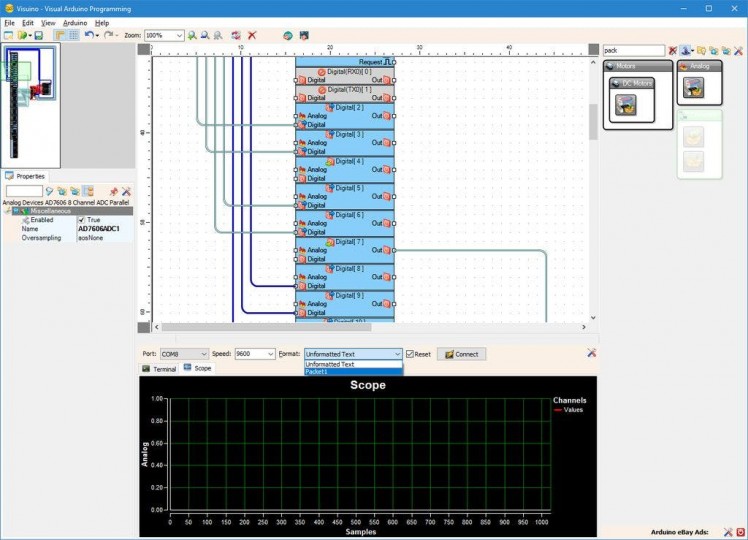Click the Zoom In magnifier icon
Screen dimensions: 748x540
coord(193,35)
